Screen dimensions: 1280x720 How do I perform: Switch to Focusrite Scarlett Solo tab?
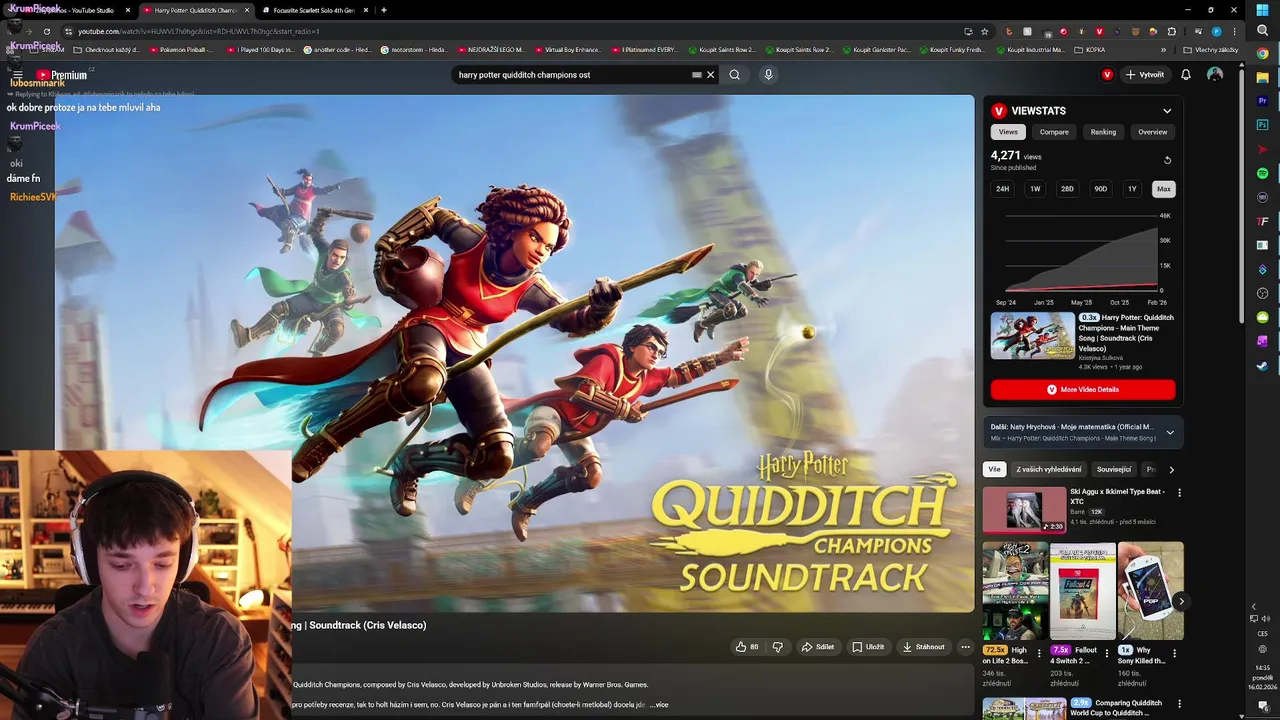pyautogui.click(x=314, y=10)
